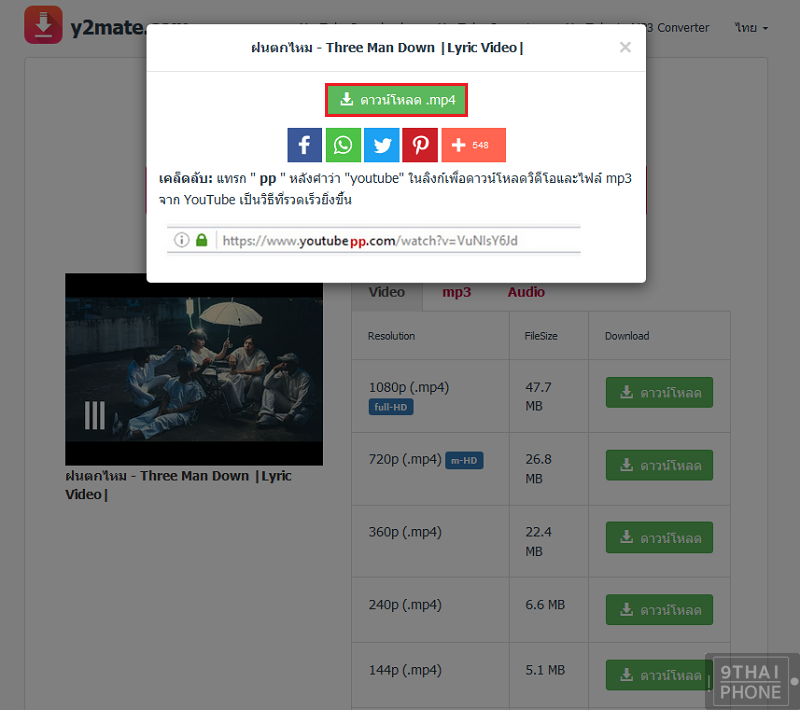Switch to the mp3 tab
The width and height of the screenshot is (800, 710).
(456, 292)
